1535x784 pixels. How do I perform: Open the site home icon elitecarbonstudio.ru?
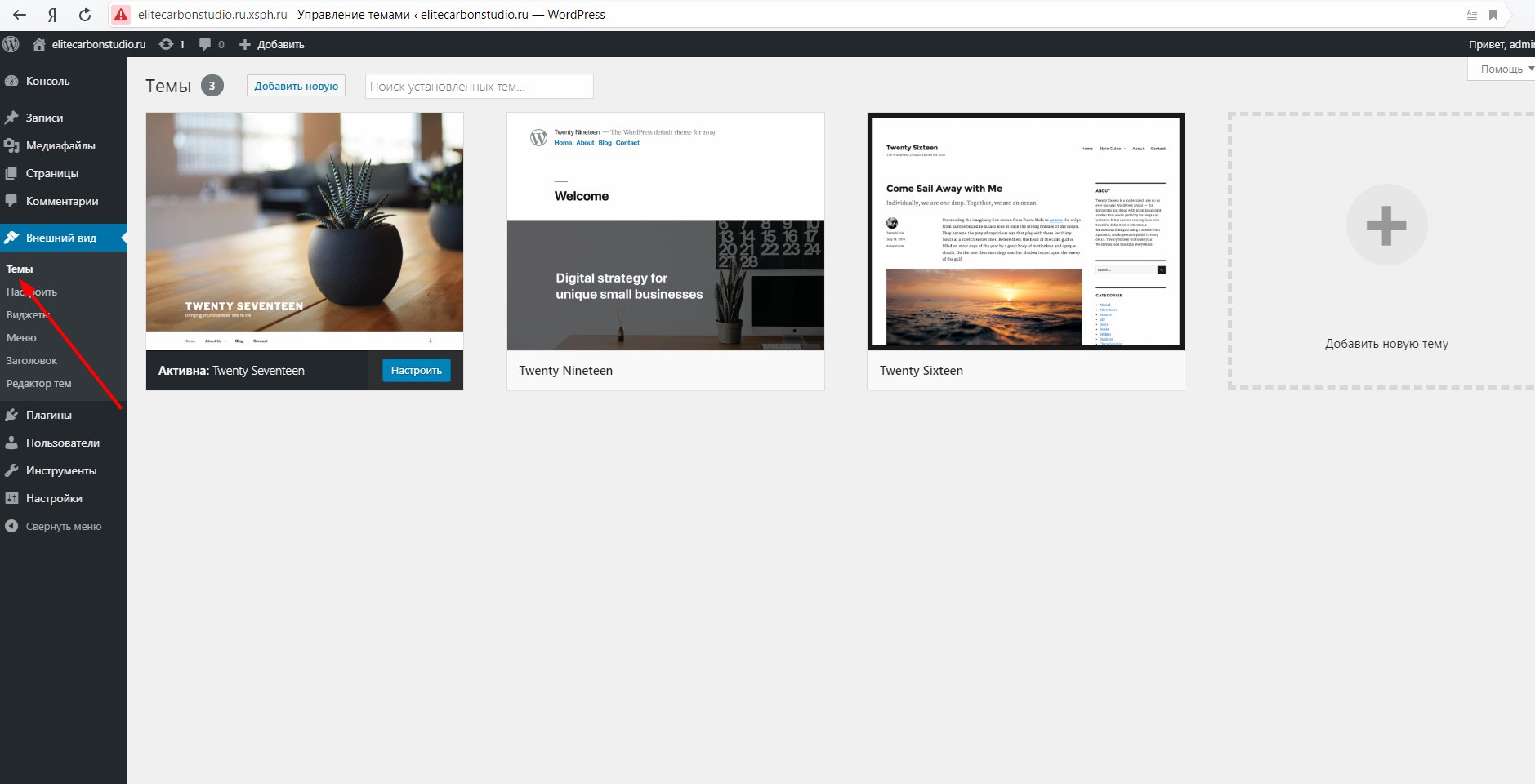pos(38,44)
